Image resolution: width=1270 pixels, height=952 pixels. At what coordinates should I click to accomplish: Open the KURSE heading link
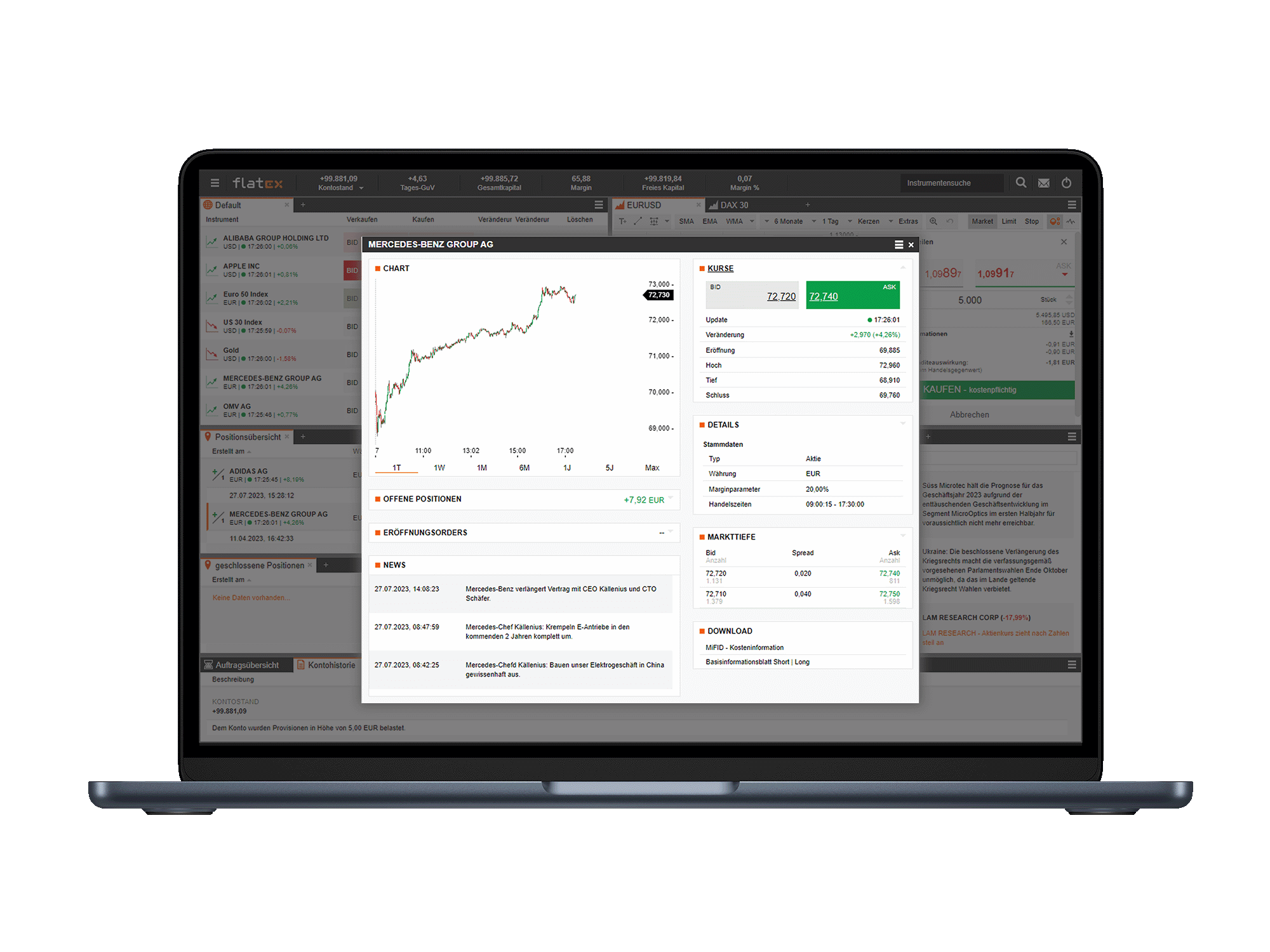point(720,268)
